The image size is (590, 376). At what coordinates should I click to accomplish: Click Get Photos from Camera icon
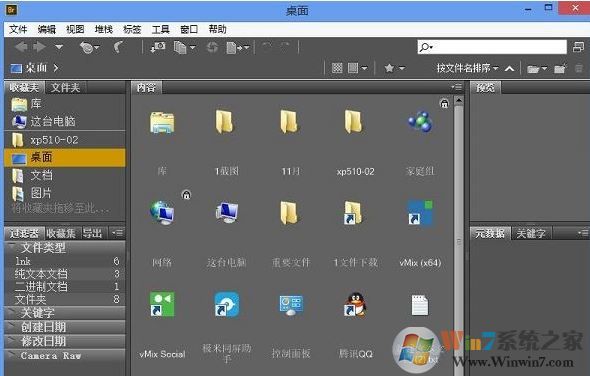pyautogui.click(x=158, y=47)
